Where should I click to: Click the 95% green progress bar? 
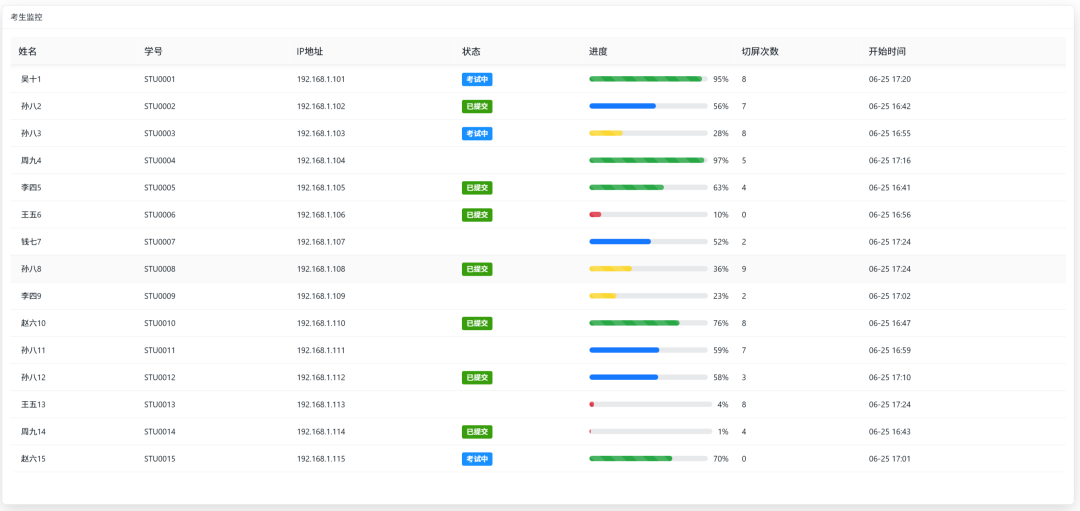pos(648,79)
